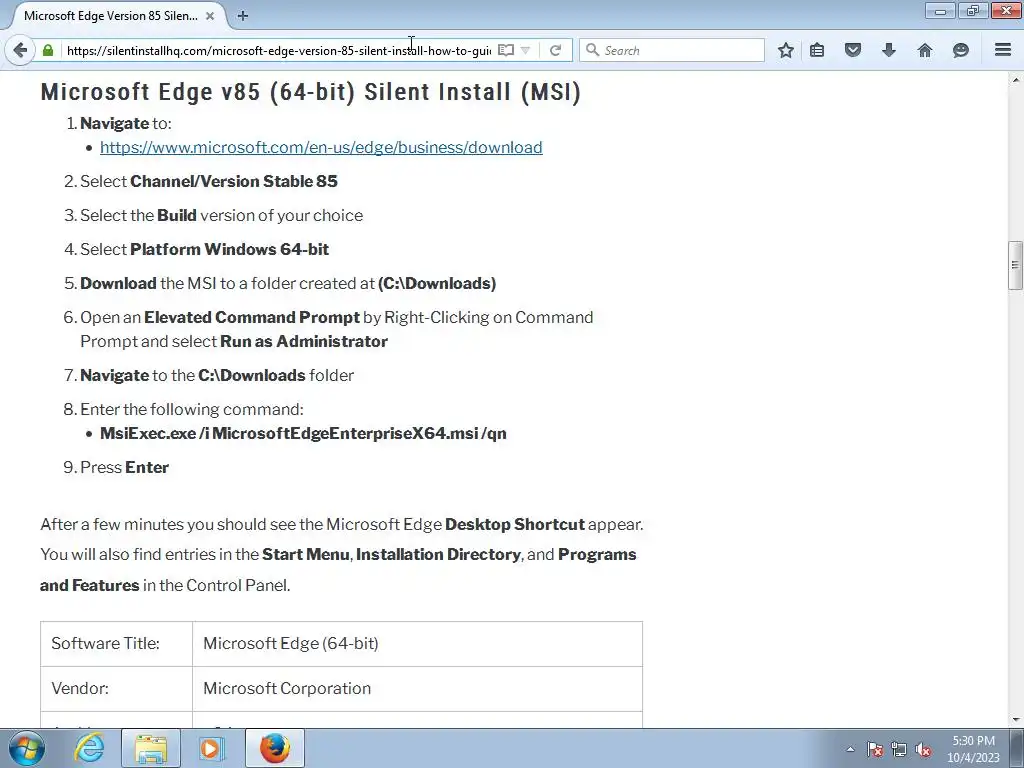This screenshot has width=1024, height=768.
Task: Minimize the Firefox window
Action: click(940, 10)
